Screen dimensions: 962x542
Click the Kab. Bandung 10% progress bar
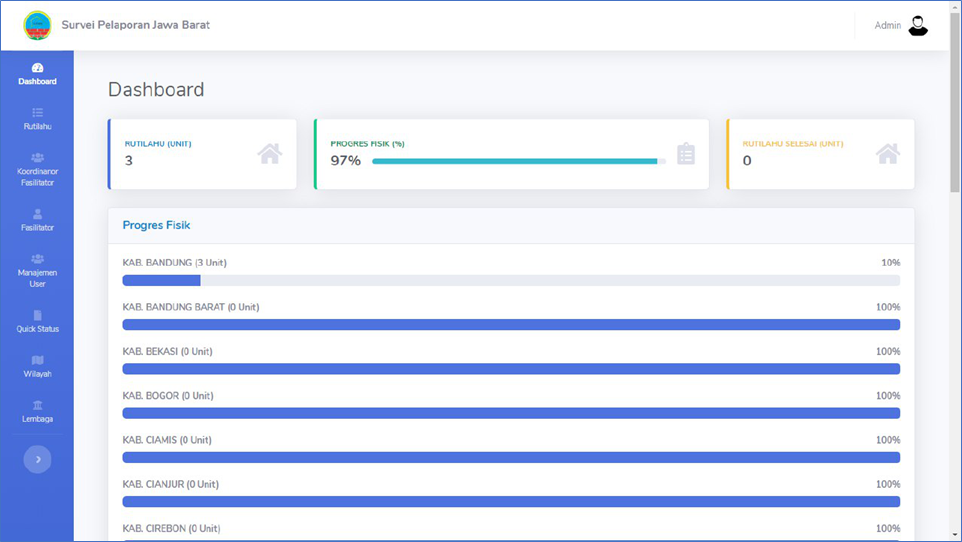(x=510, y=281)
